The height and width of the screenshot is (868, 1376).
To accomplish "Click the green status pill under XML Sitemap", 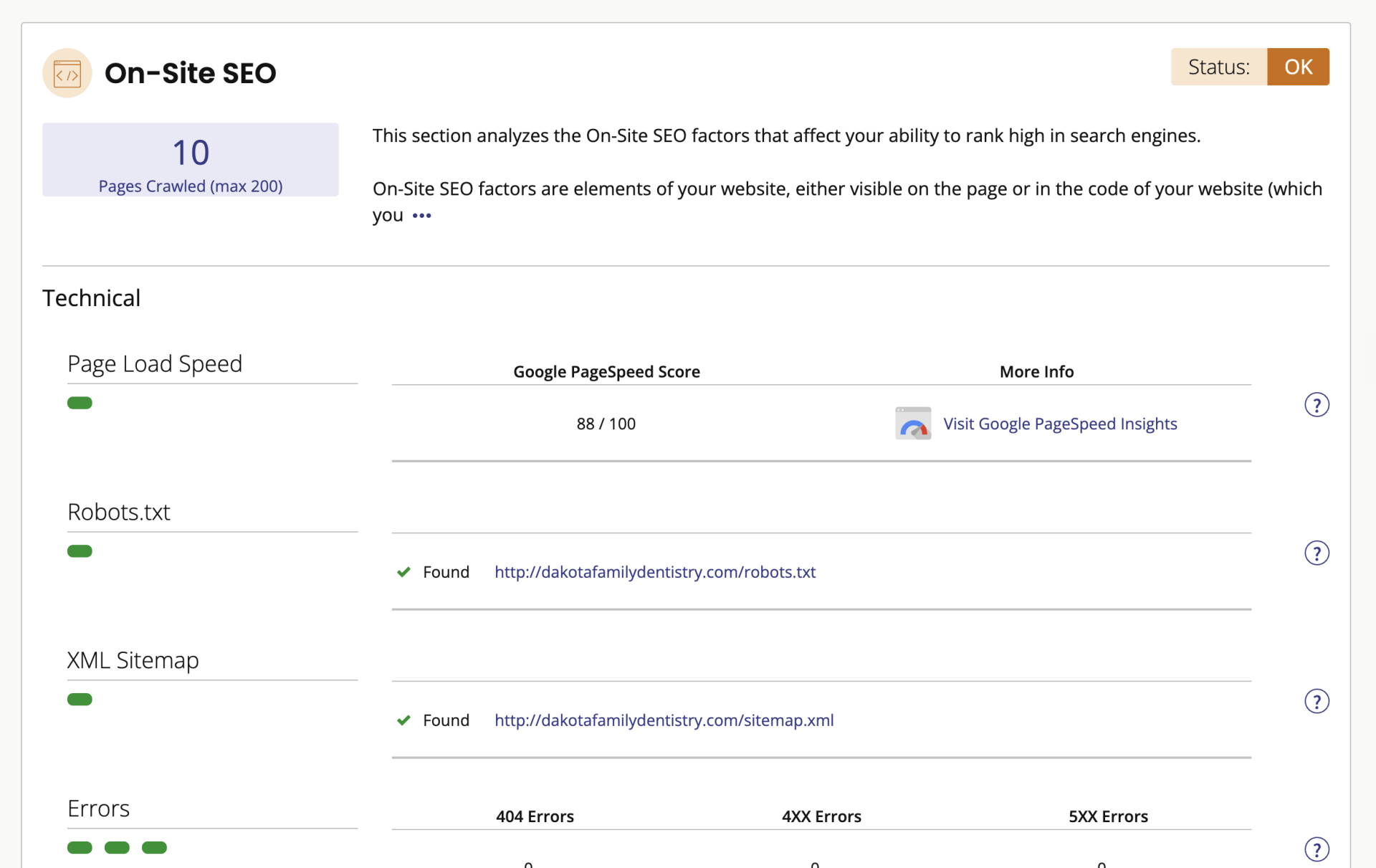I will [80, 700].
